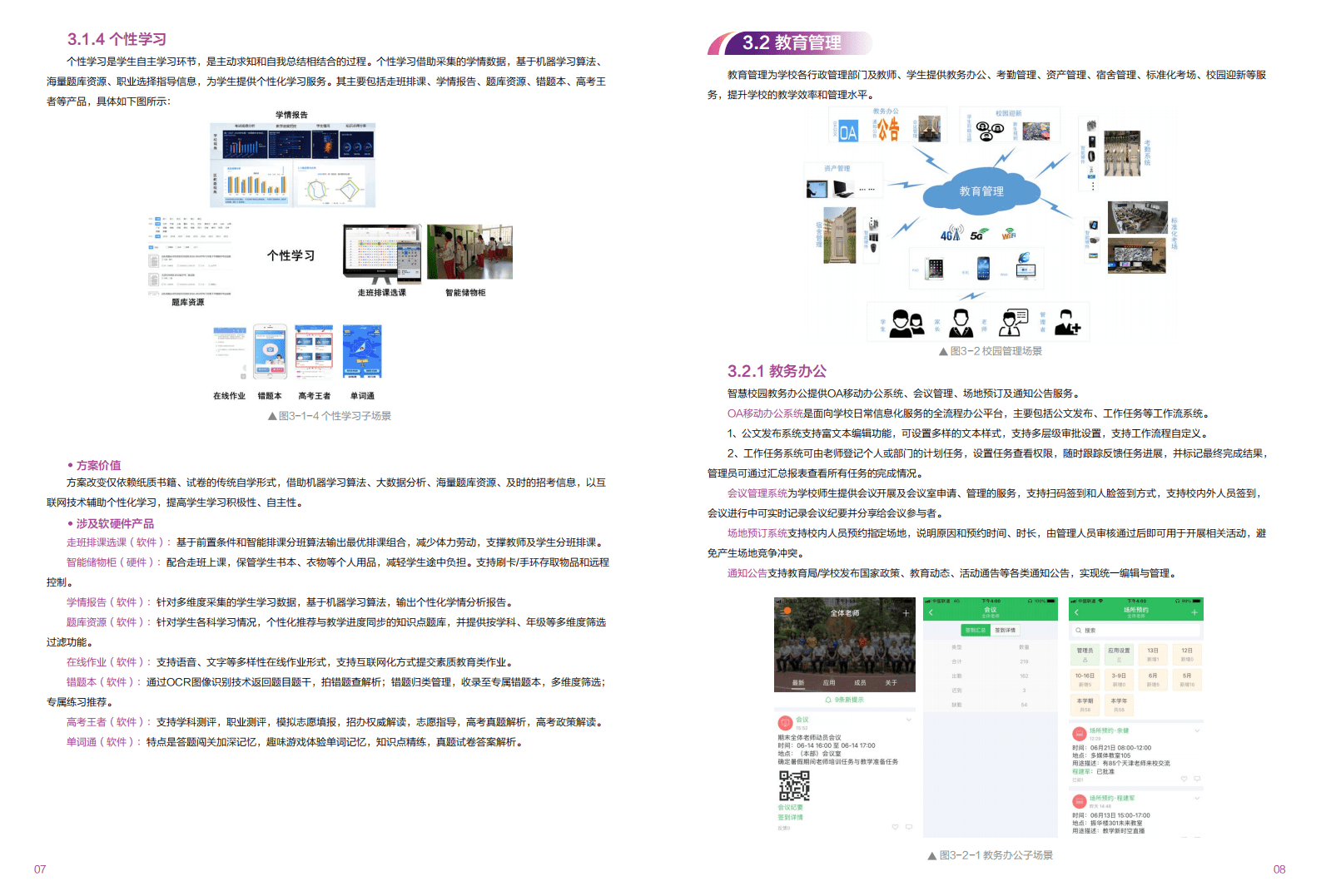Click 错题本 phone screenshot
Image resolution: width=1321 pixels, height=896 pixels.
pos(271,352)
